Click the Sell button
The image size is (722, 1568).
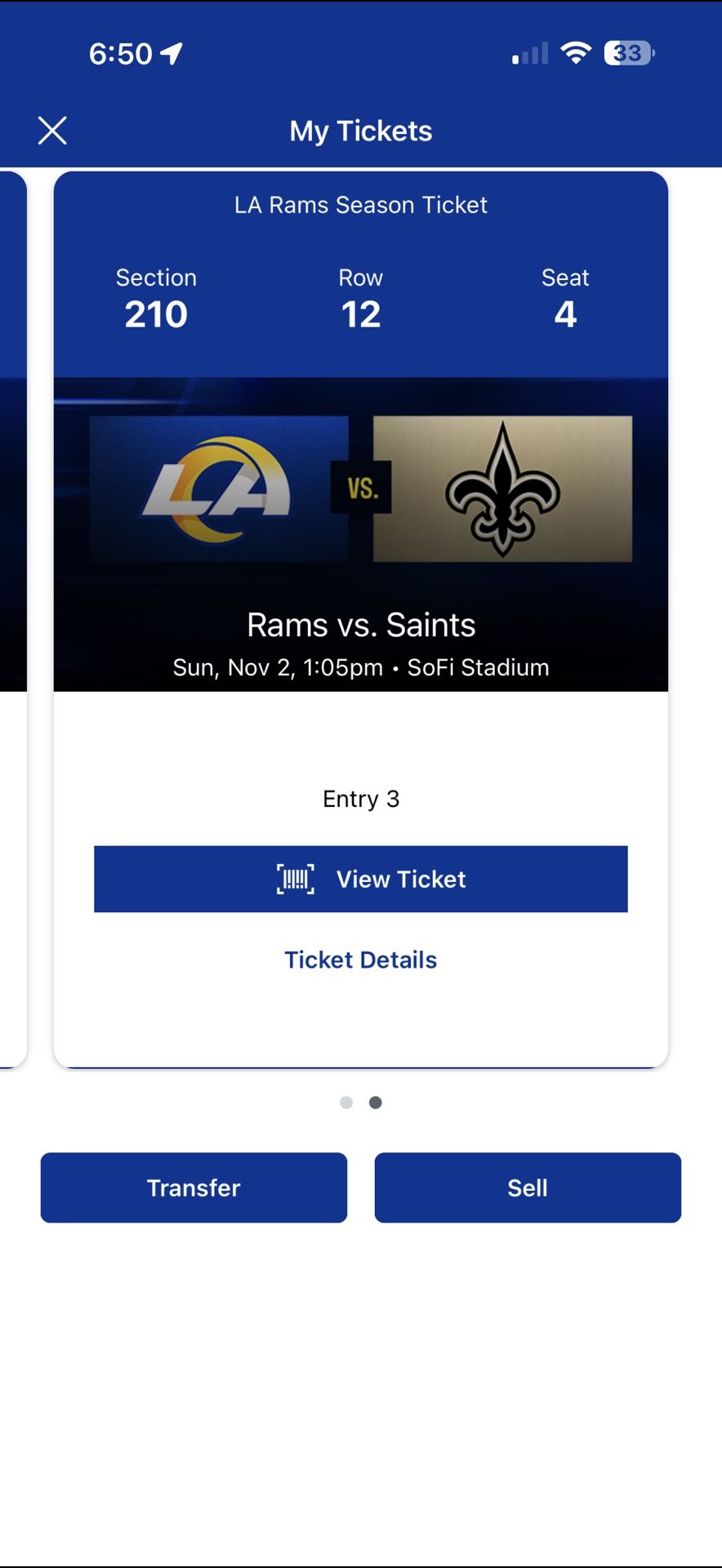[x=528, y=1187]
